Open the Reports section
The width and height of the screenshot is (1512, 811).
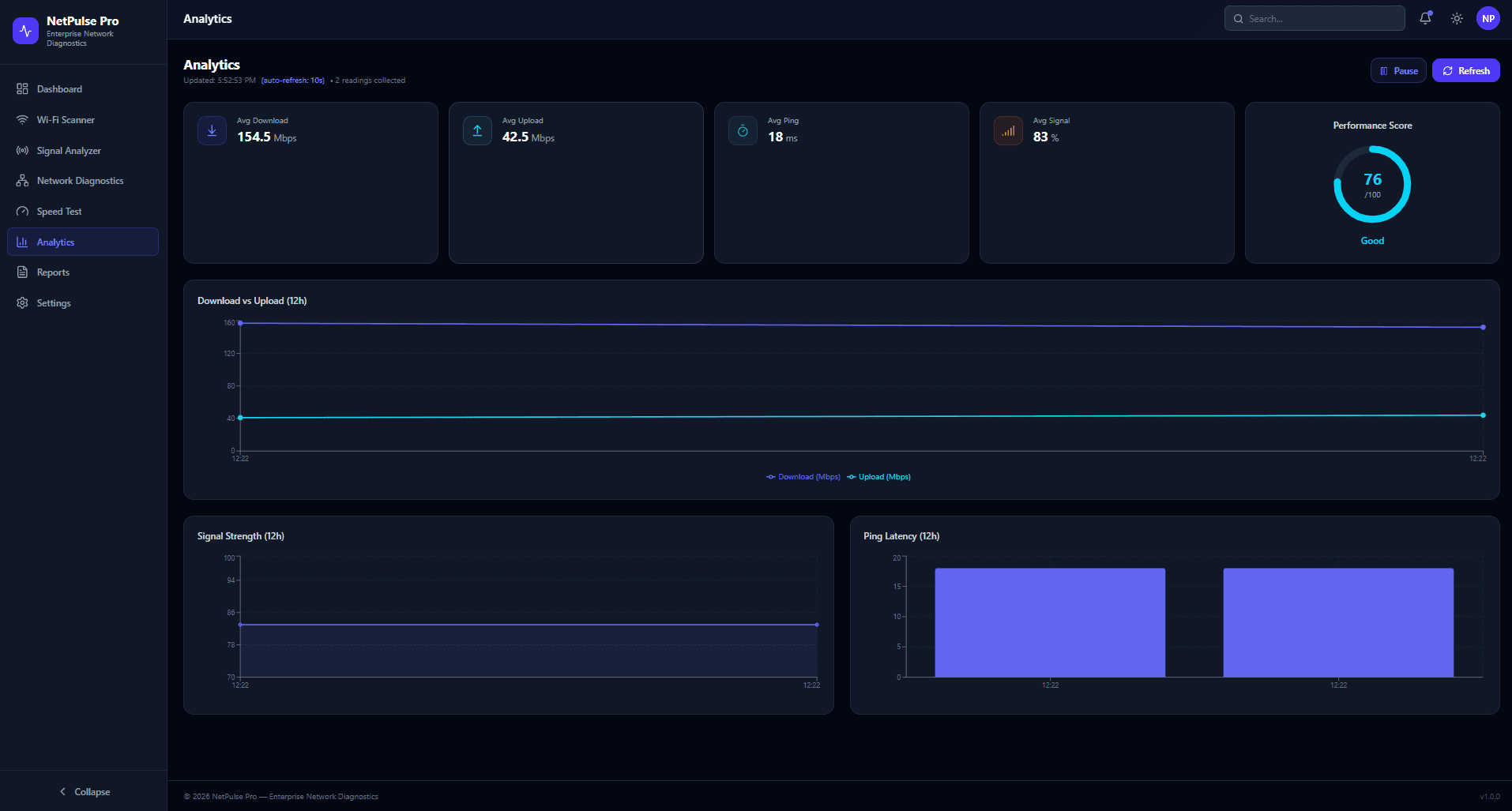tap(83, 272)
